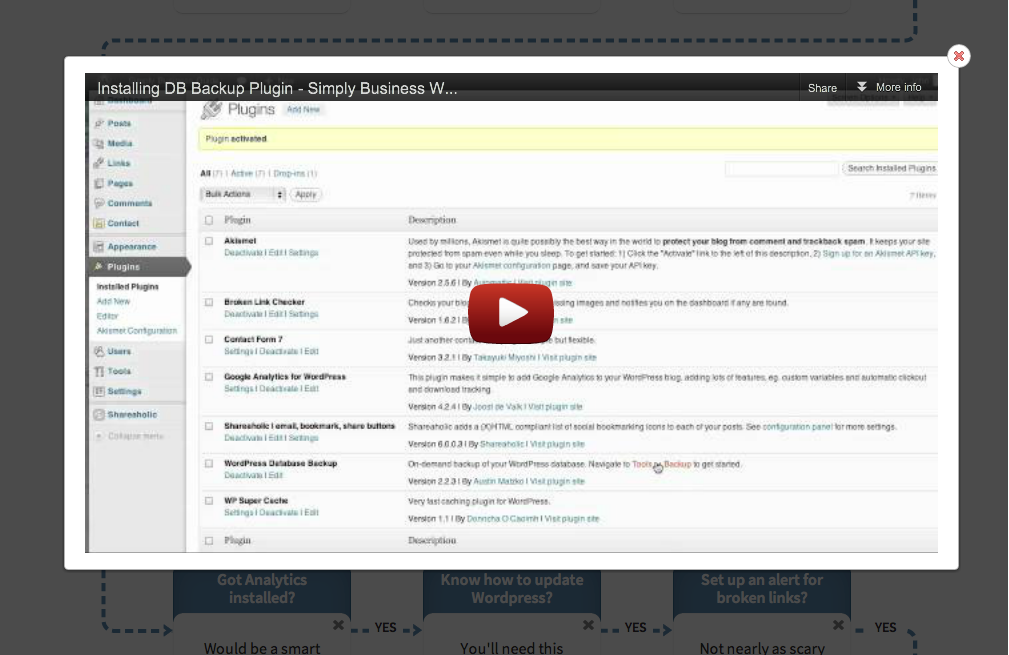
Task: Open Akismet Configuration submenu item
Action: click(136, 331)
